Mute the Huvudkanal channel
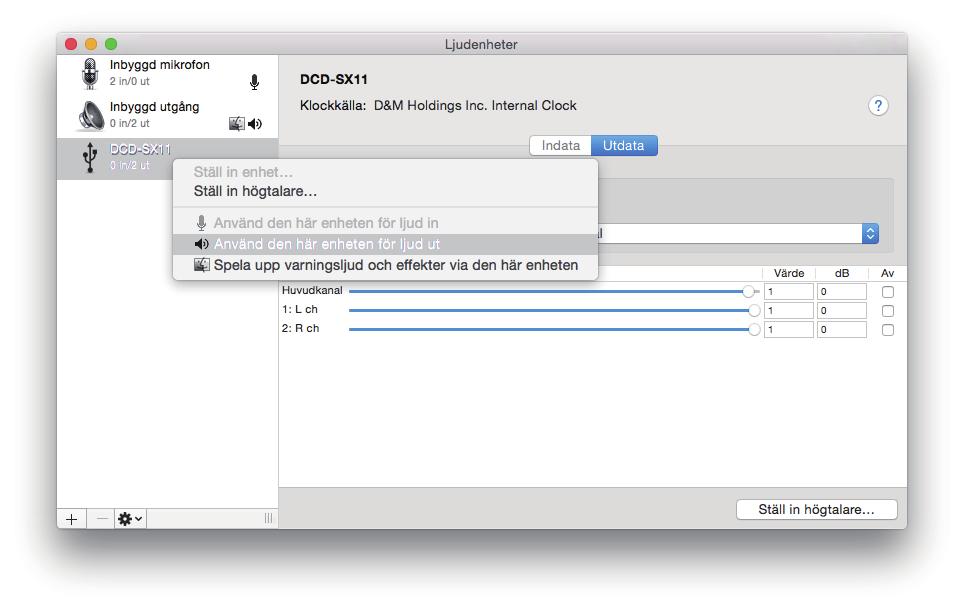Image resolution: width=964 pixels, height=610 pixels. coord(888,292)
